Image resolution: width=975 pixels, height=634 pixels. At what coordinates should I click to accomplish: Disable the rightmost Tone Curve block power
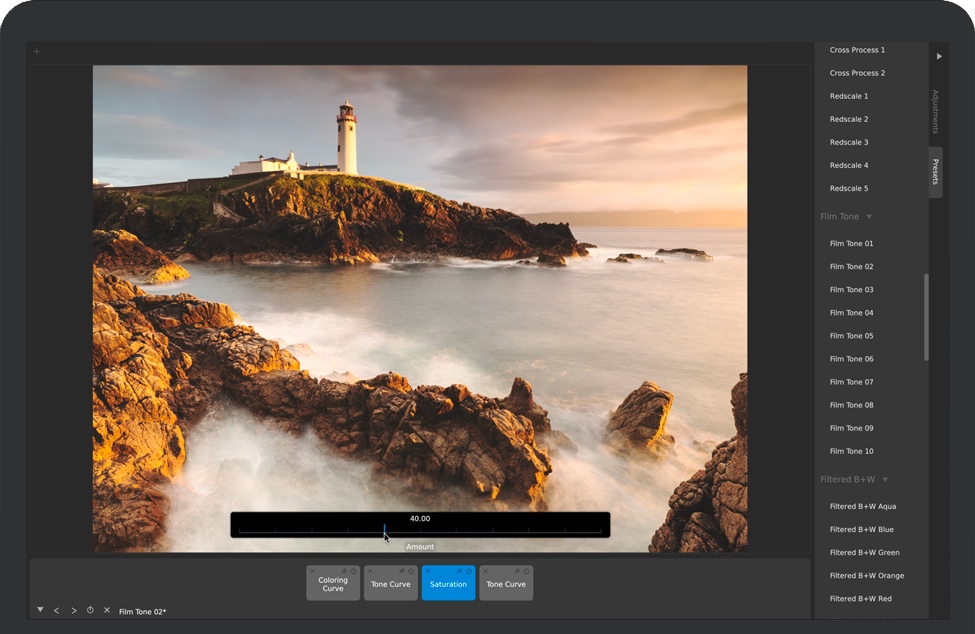tap(527, 571)
